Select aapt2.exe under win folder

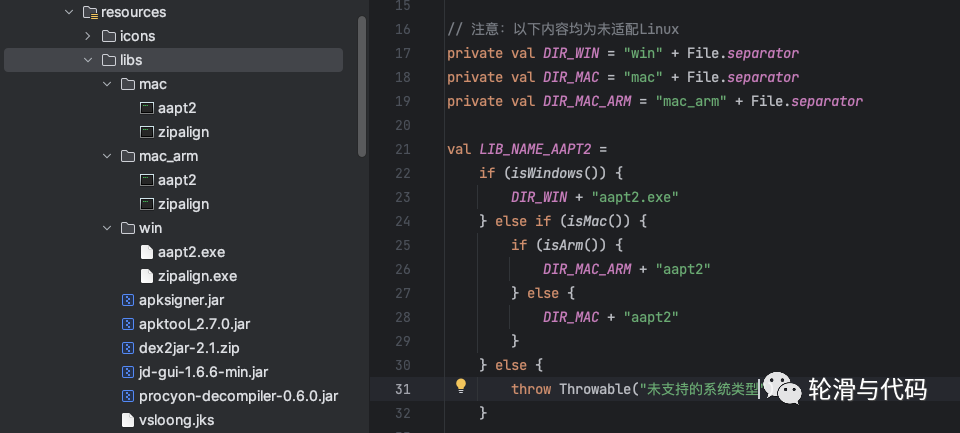coord(191,252)
